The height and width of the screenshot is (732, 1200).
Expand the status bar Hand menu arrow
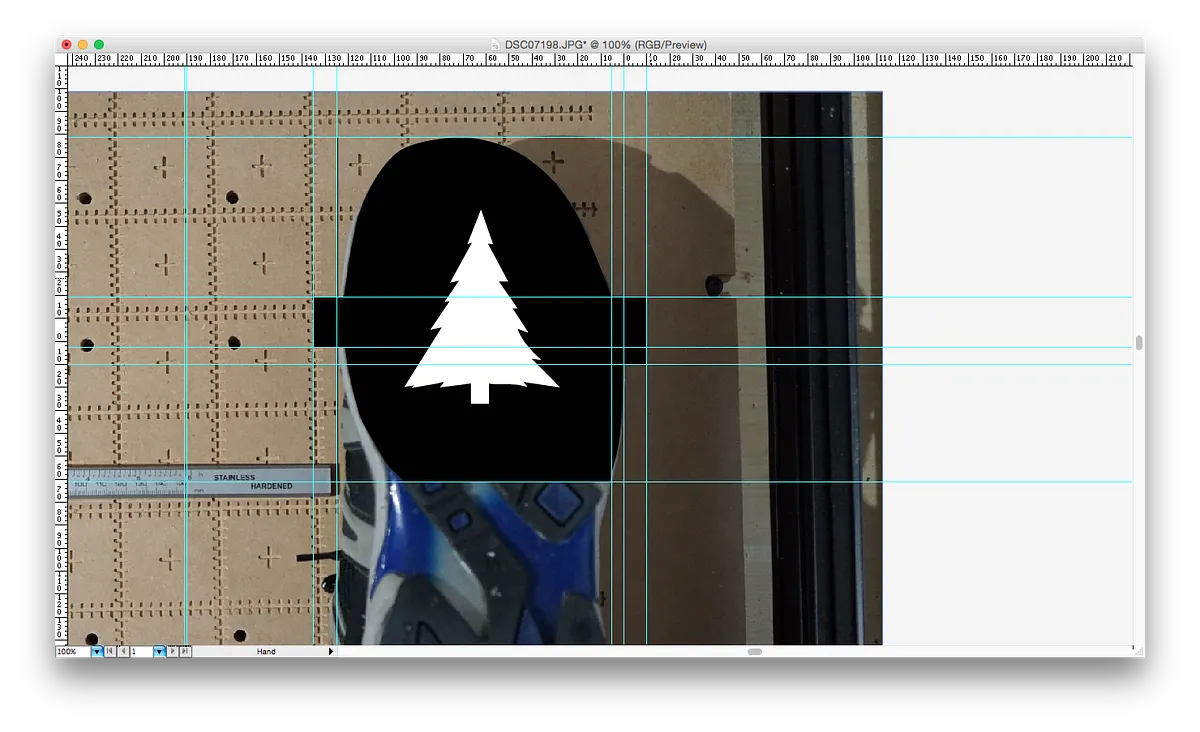(x=331, y=651)
